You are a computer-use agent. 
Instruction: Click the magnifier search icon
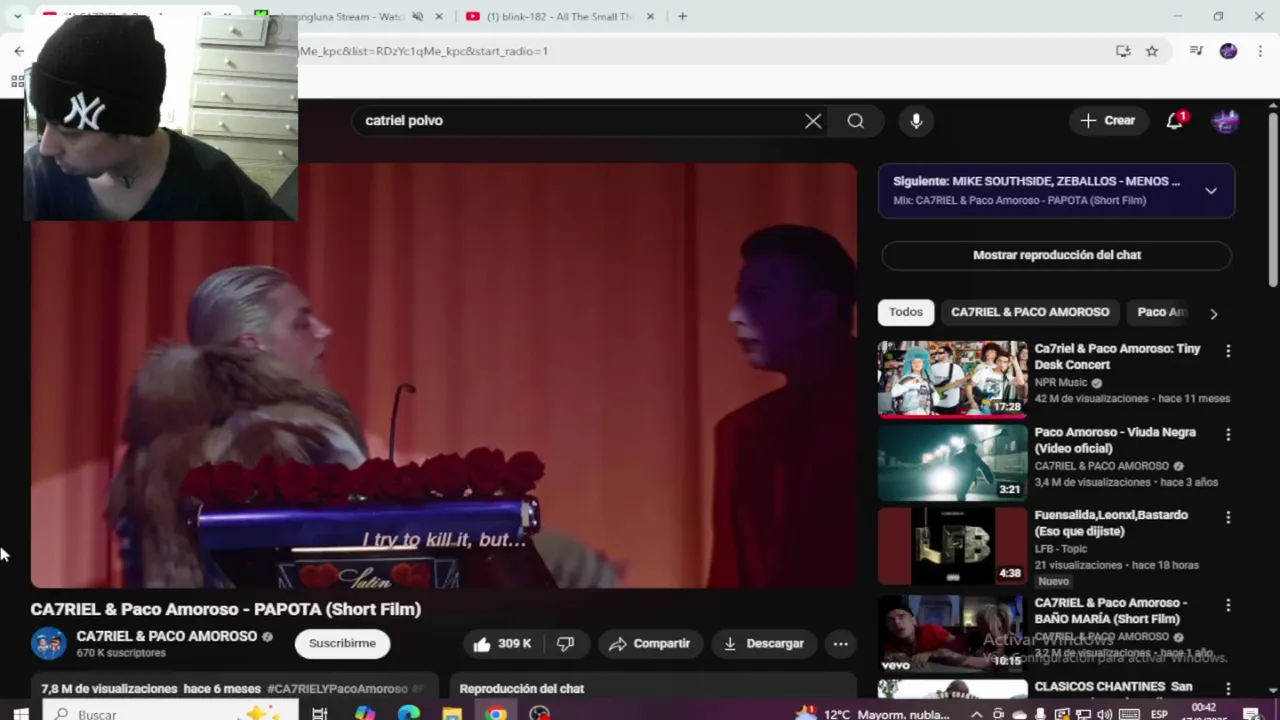pos(856,121)
